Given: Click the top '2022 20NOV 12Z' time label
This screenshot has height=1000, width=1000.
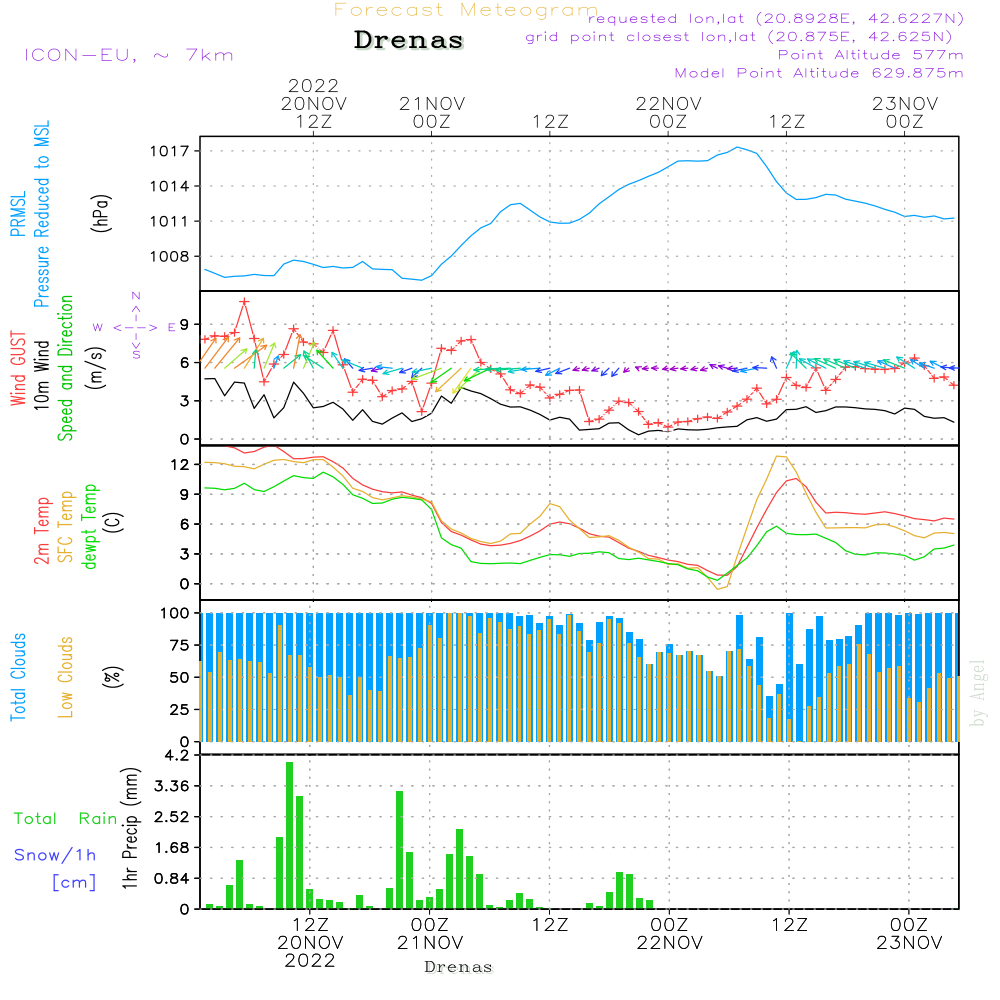Looking at the screenshot, I should (x=314, y=103).
